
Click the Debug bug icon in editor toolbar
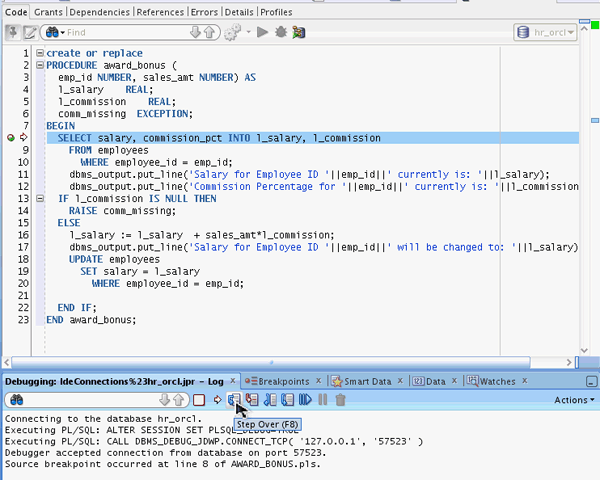pyautogui.click(x=281, y=33)
